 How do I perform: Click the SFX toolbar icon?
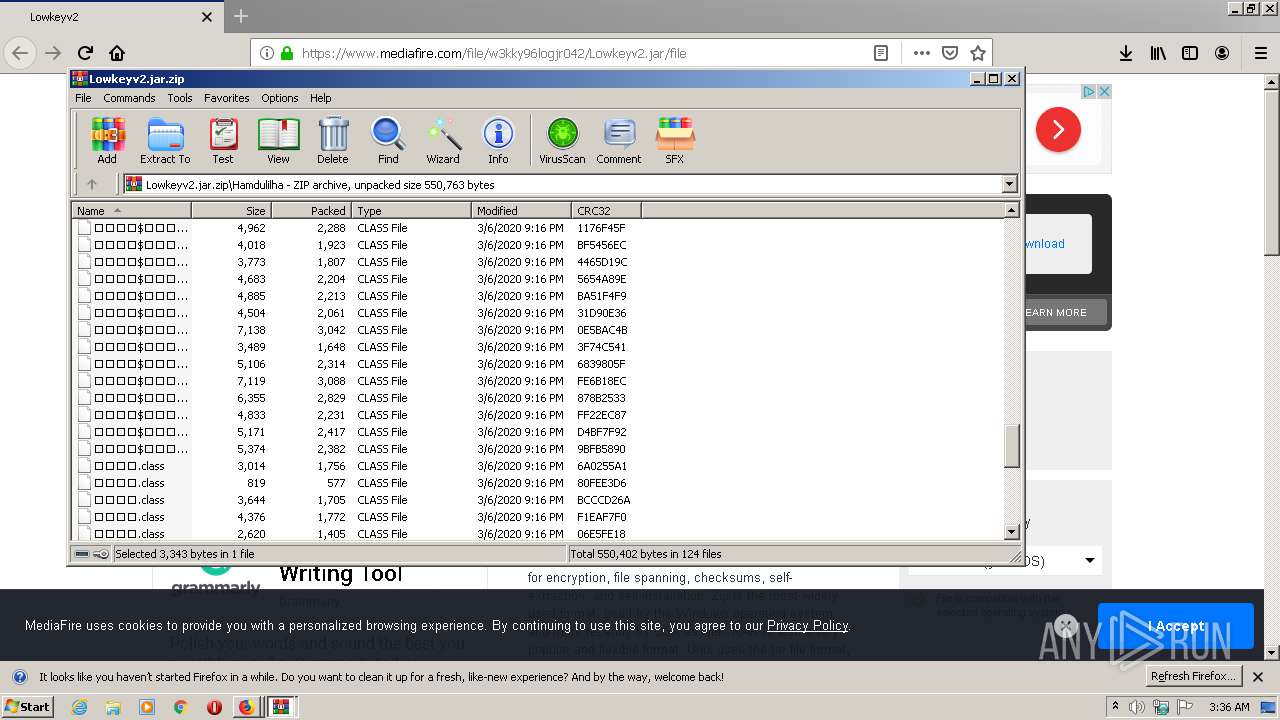pos(675,140)
